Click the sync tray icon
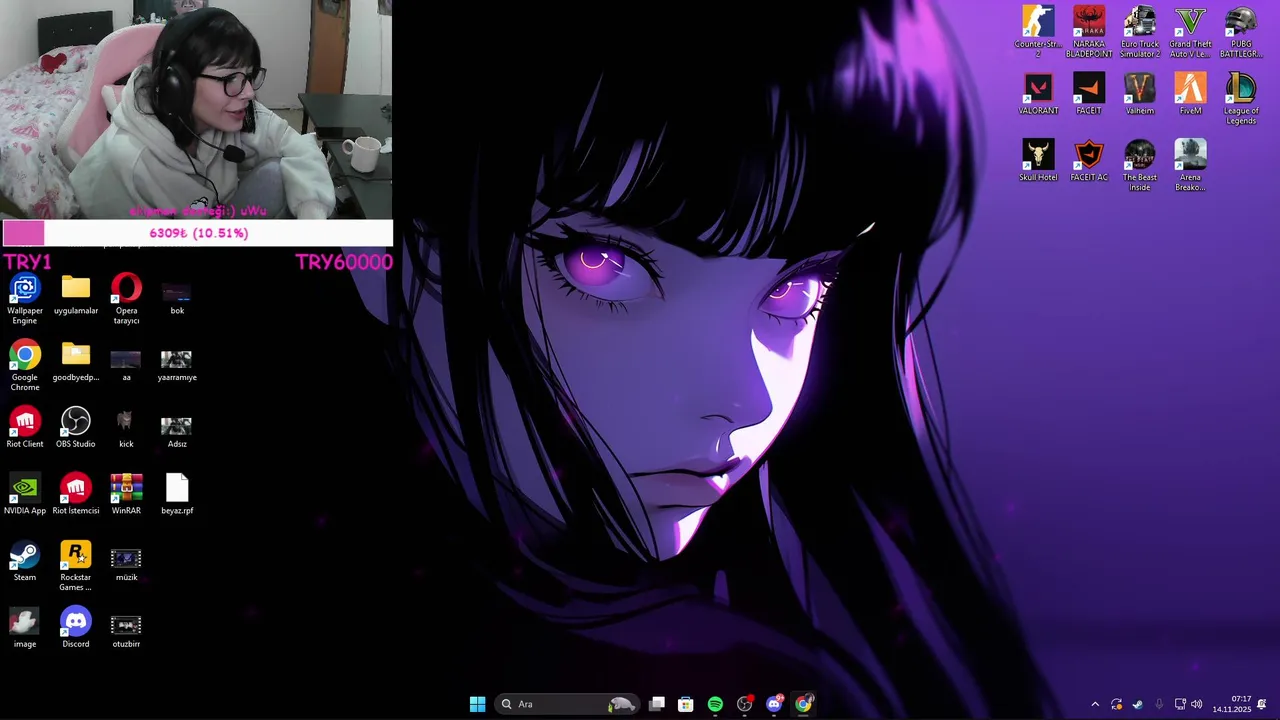Image resolution: width=1280 pixels, height=720 pixels. click(x=1117, y=704)
